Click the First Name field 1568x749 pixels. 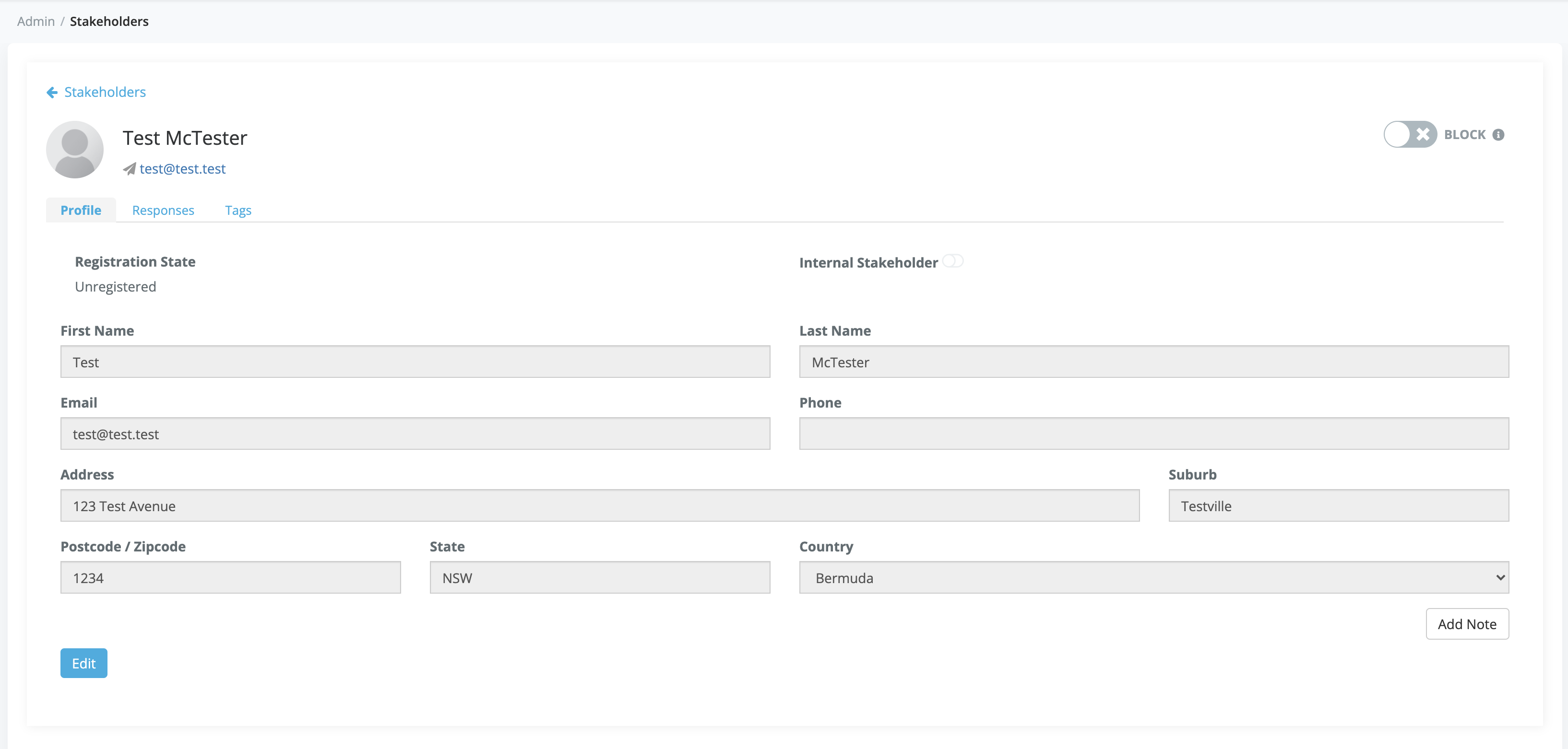point(415,362)
